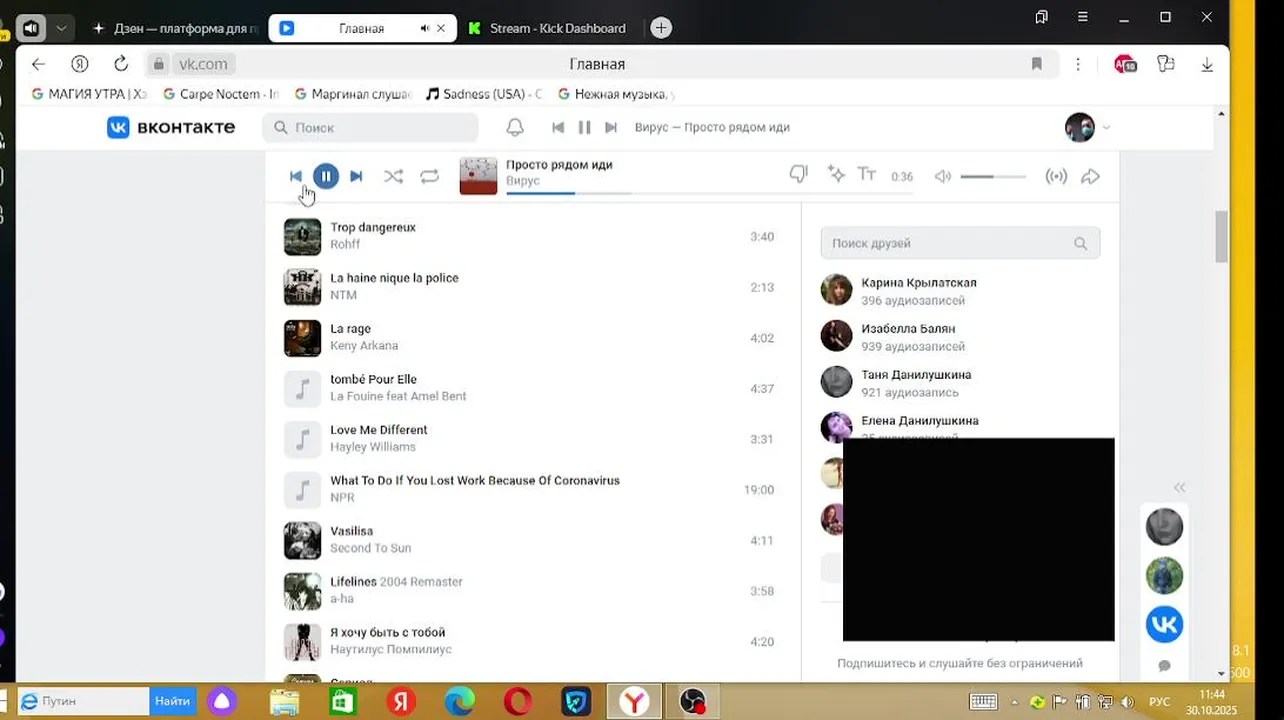Open recommendations using the sparkle icon

click(x=836, y=174)
